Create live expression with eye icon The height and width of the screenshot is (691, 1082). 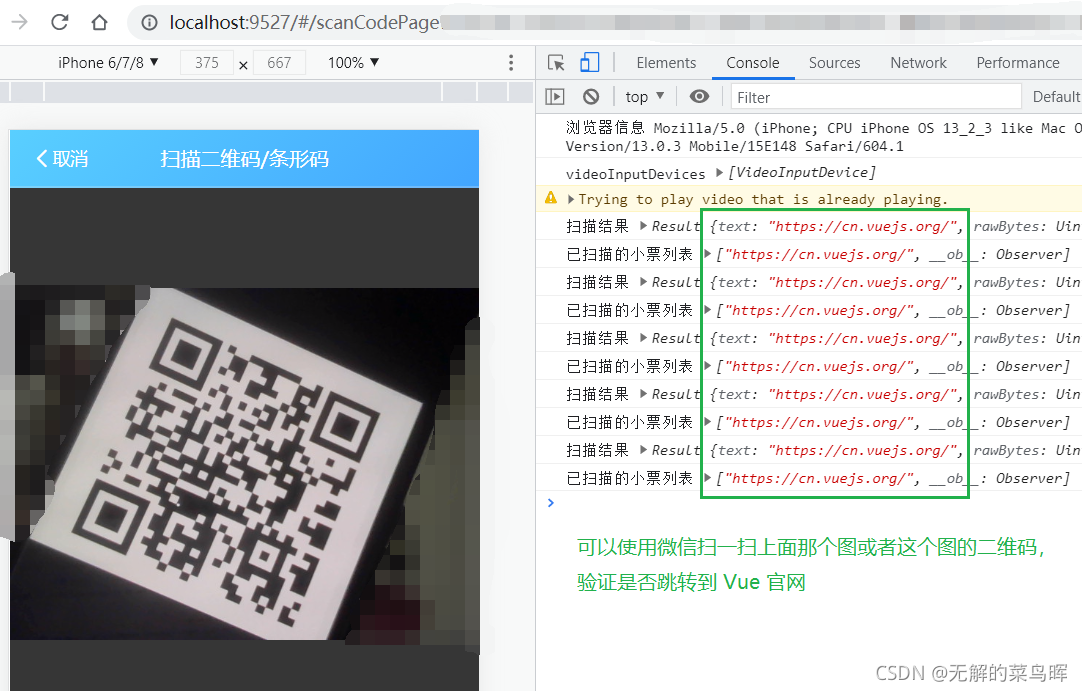pyautogui.click(x=699, y=97)
